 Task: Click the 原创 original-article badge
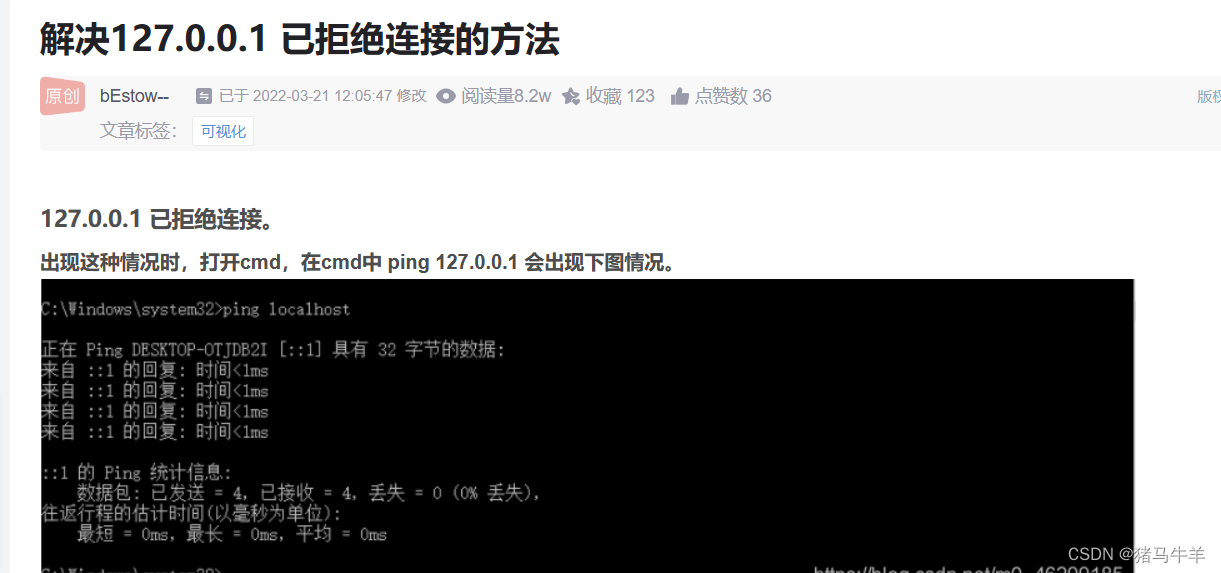(x=62, y=96)
